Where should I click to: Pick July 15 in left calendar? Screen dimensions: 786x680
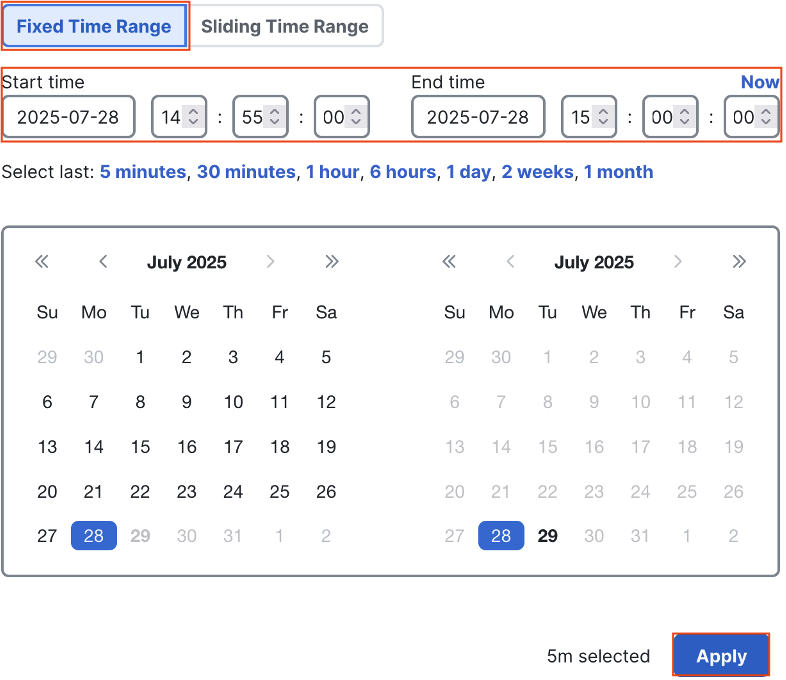pos(140,446)
